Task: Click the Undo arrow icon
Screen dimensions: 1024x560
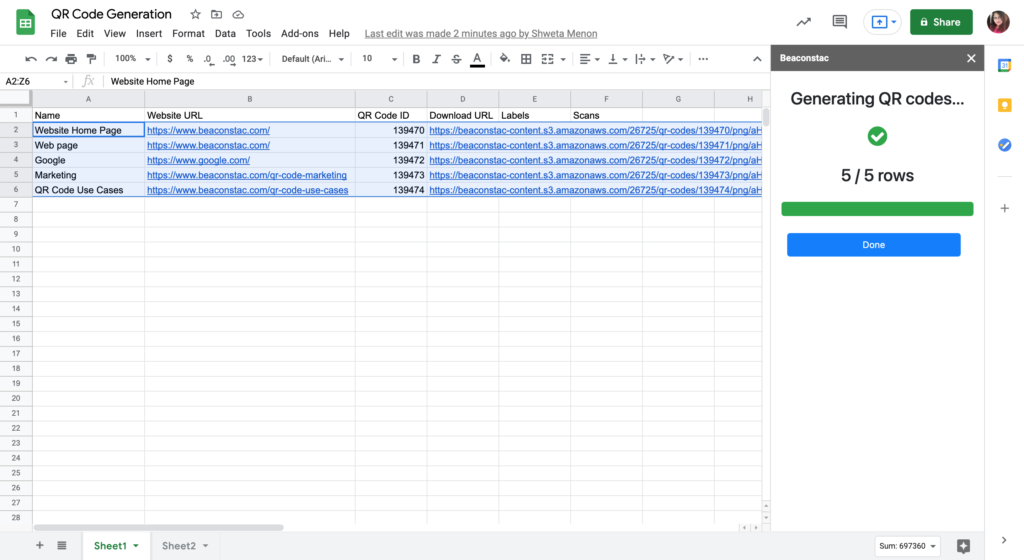Action: [x=31, y=59]
